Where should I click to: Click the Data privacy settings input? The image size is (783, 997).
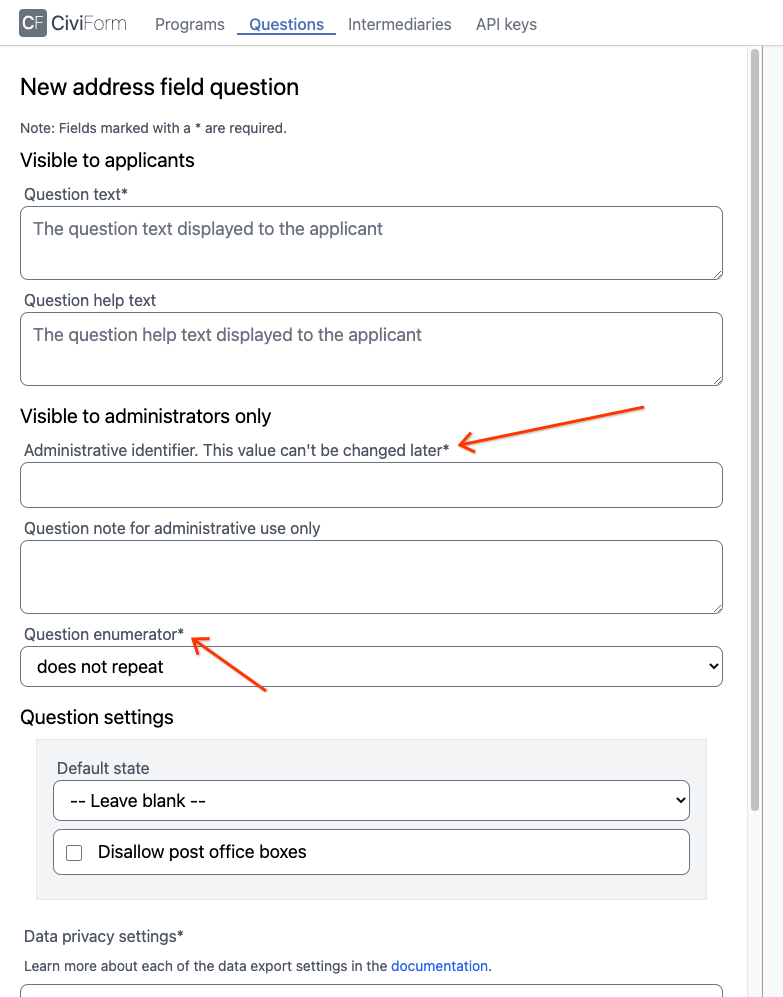coord(370,992)
